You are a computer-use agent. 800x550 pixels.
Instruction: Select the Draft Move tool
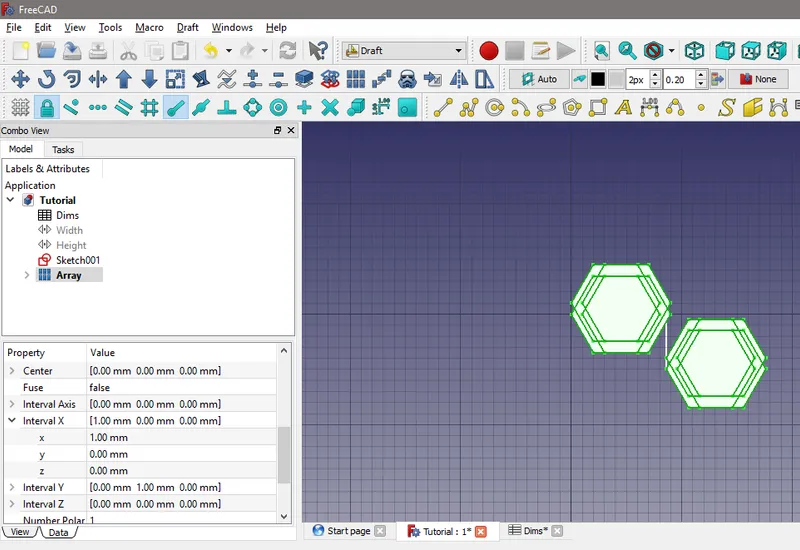pyautogui.click(x=20, y=79)
